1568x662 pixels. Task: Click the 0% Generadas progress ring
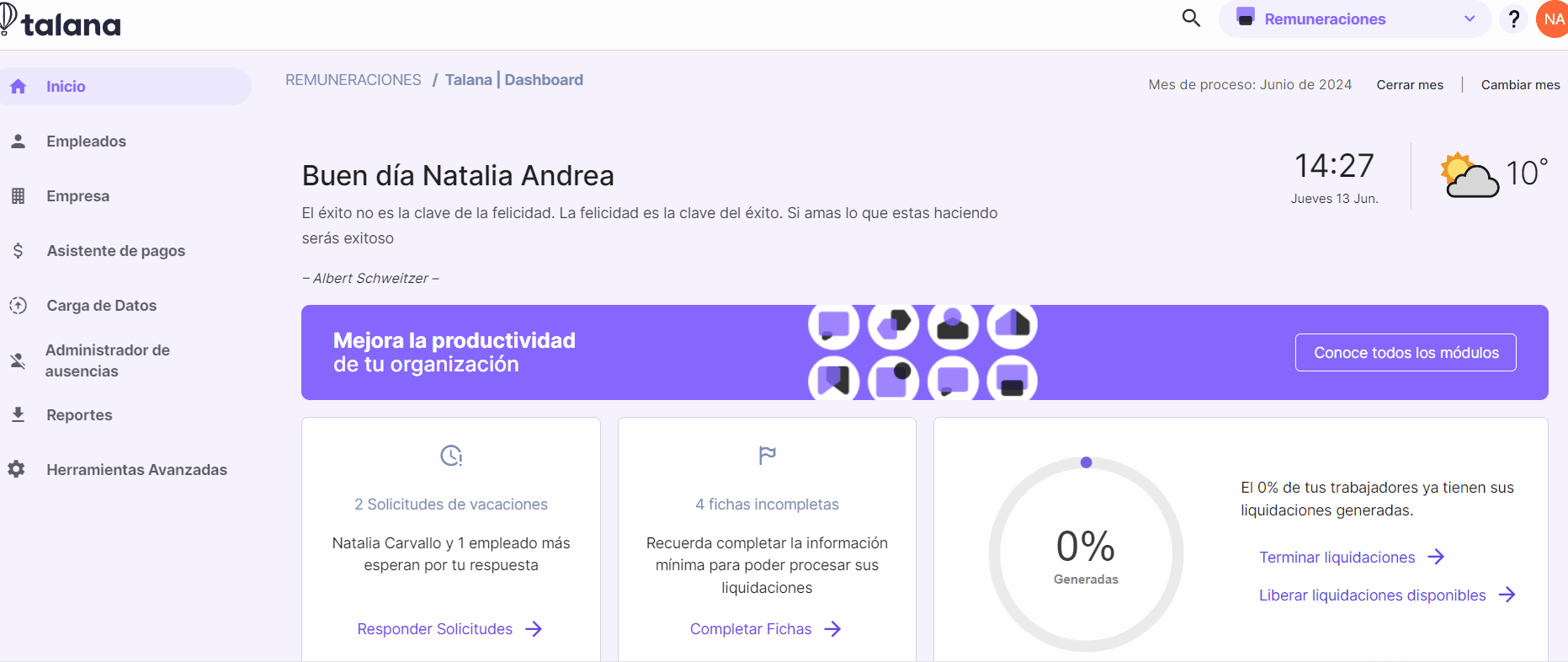point(1086,554)
